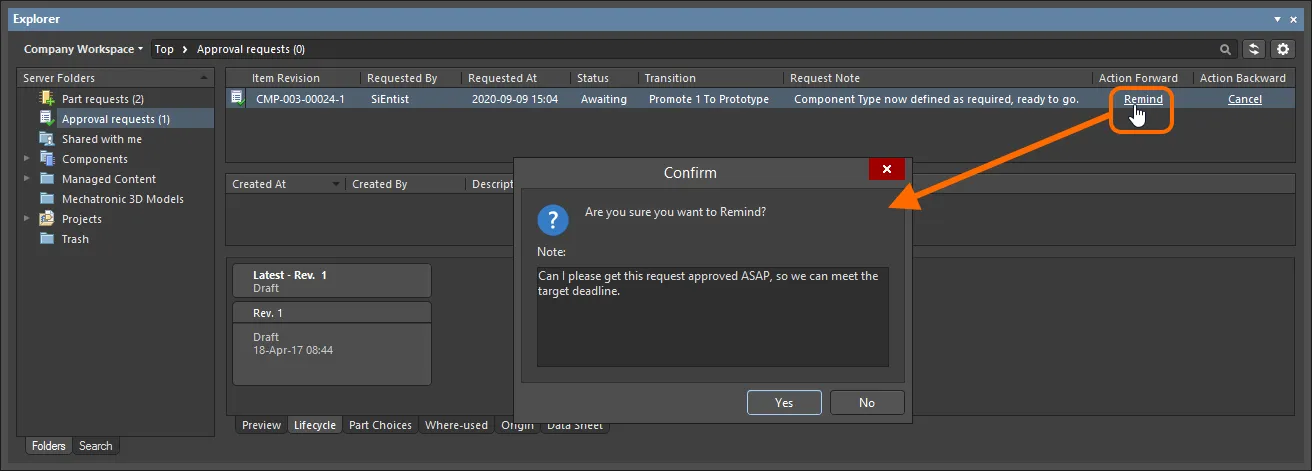
Task: Expand the Managed Content tree node
Action: (x=27, y=179)
